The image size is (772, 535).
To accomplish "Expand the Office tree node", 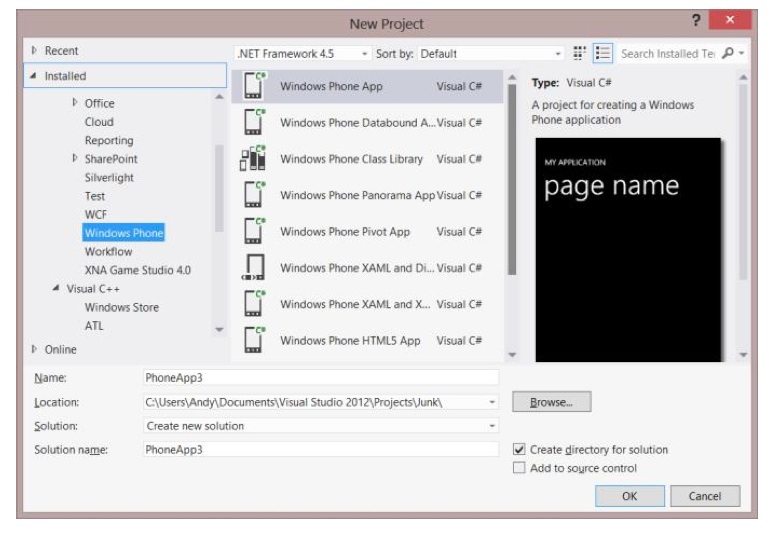I will click(75, 102).
